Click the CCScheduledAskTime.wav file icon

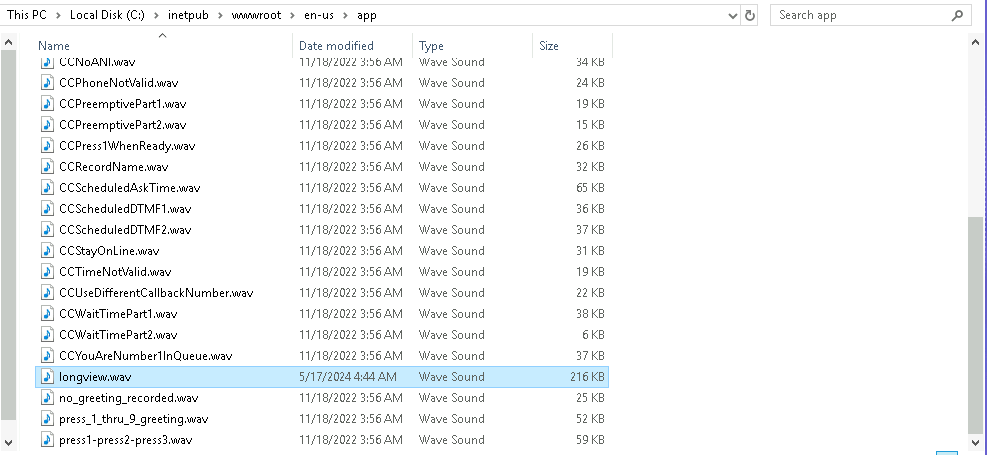click(x=47, y=188)
